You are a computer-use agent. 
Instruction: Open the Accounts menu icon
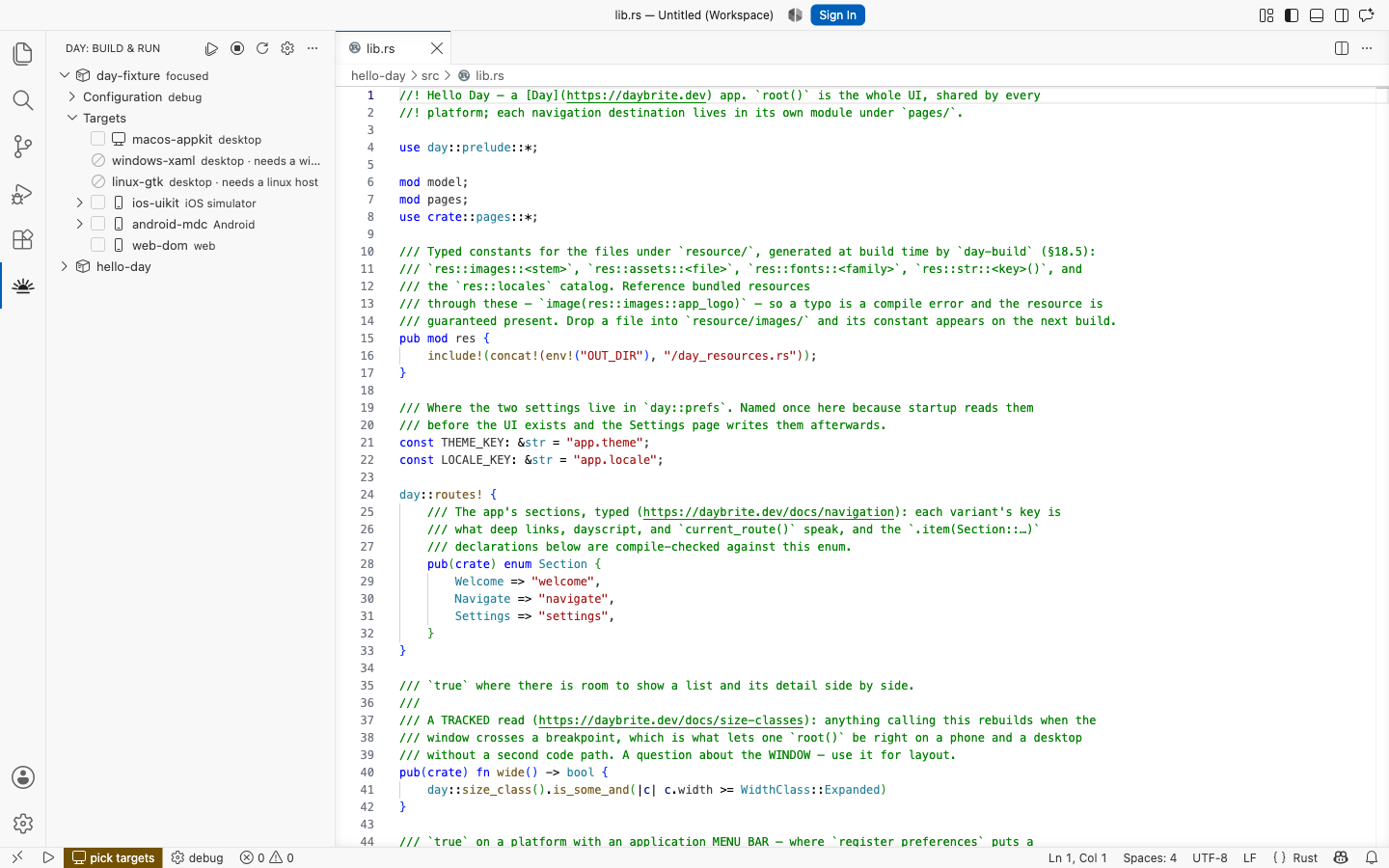[23, 777]
